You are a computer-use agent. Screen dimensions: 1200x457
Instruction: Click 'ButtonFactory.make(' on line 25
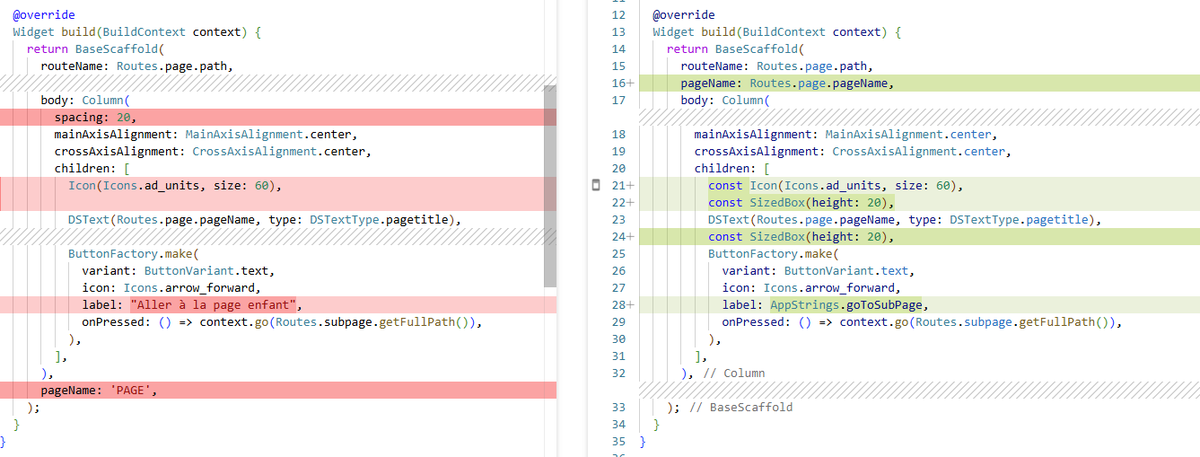[x=773, y=254]
